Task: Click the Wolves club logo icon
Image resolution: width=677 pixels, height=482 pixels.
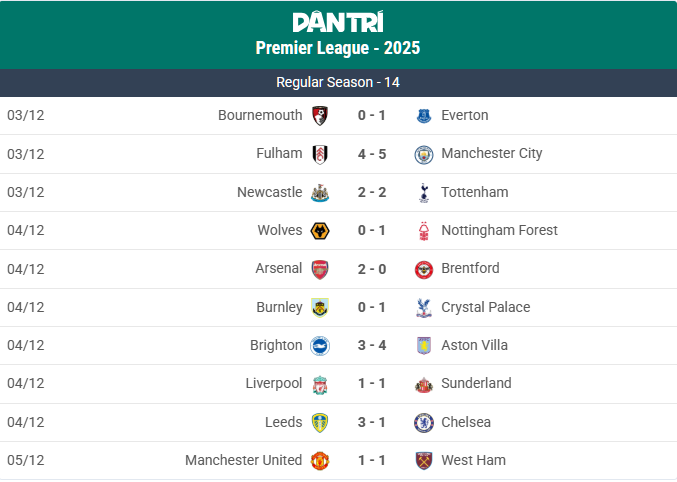Action: (320, 231)
